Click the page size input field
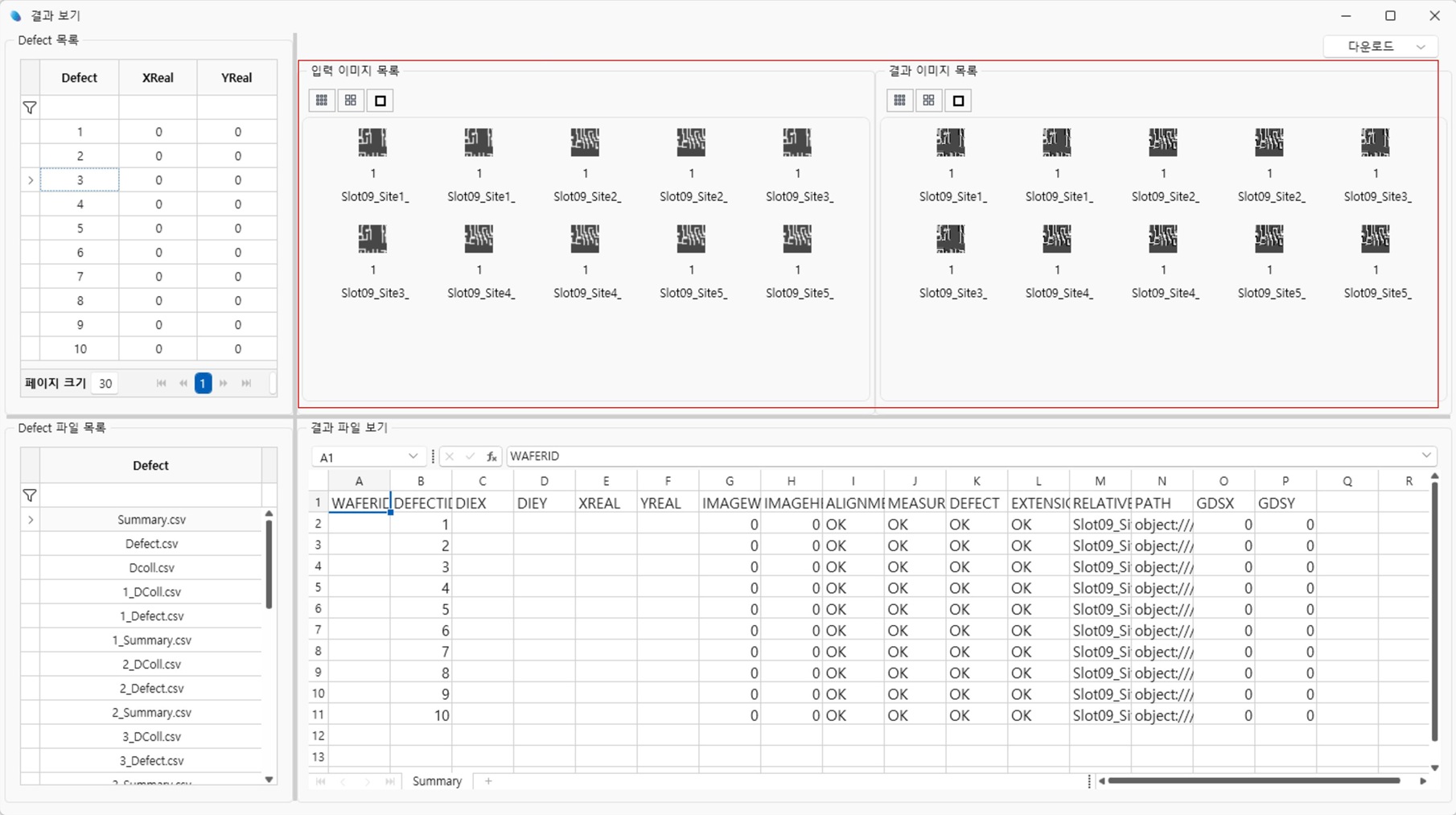This screenshot has height=815, width=1456. (105, 384)
